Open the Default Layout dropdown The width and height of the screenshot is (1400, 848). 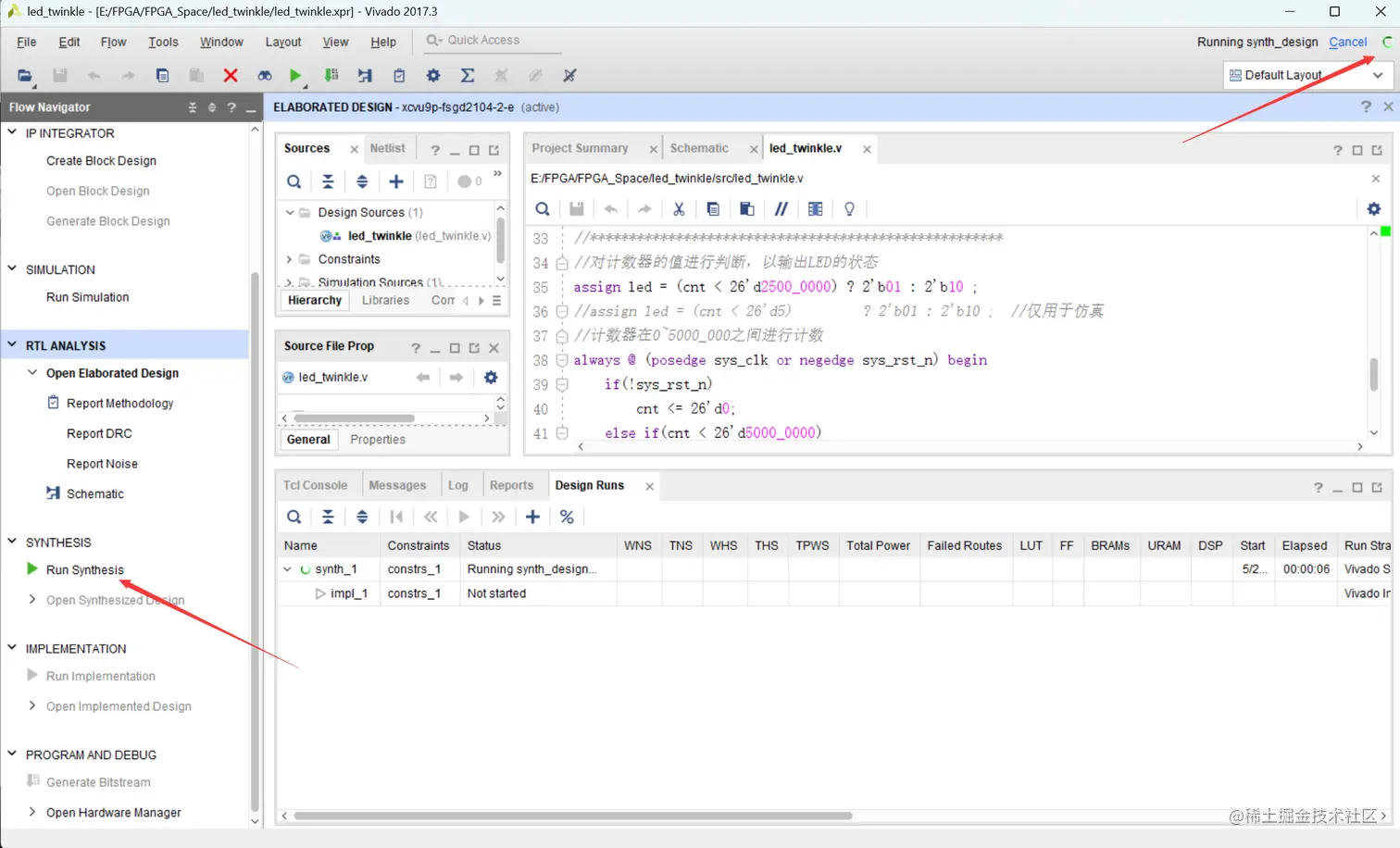point(1307,75)
